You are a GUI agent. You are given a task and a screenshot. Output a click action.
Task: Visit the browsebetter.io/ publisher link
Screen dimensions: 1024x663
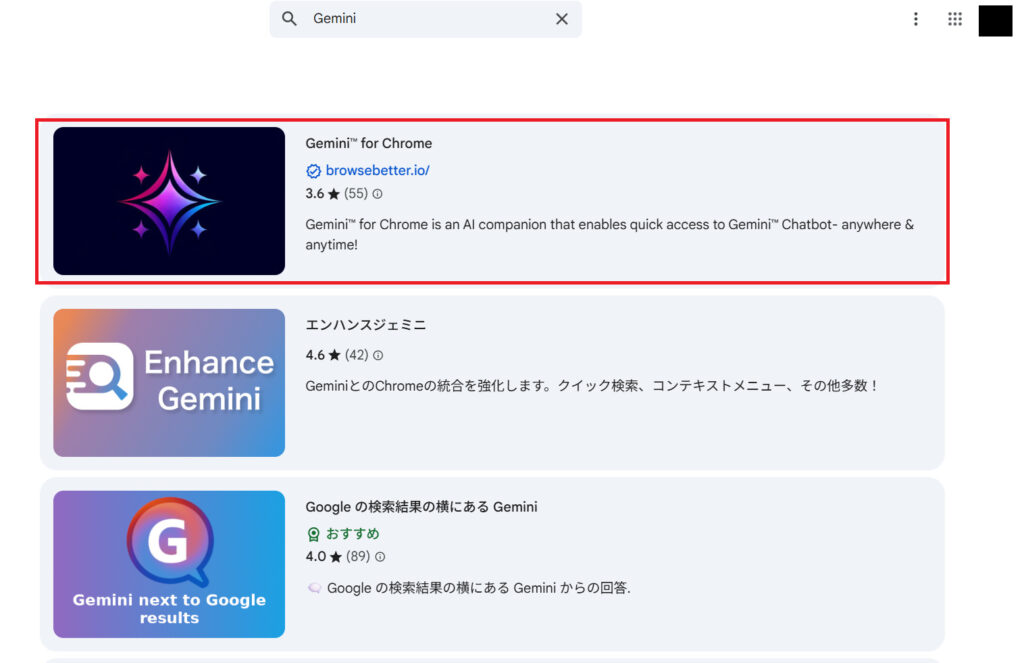point(377,170)
